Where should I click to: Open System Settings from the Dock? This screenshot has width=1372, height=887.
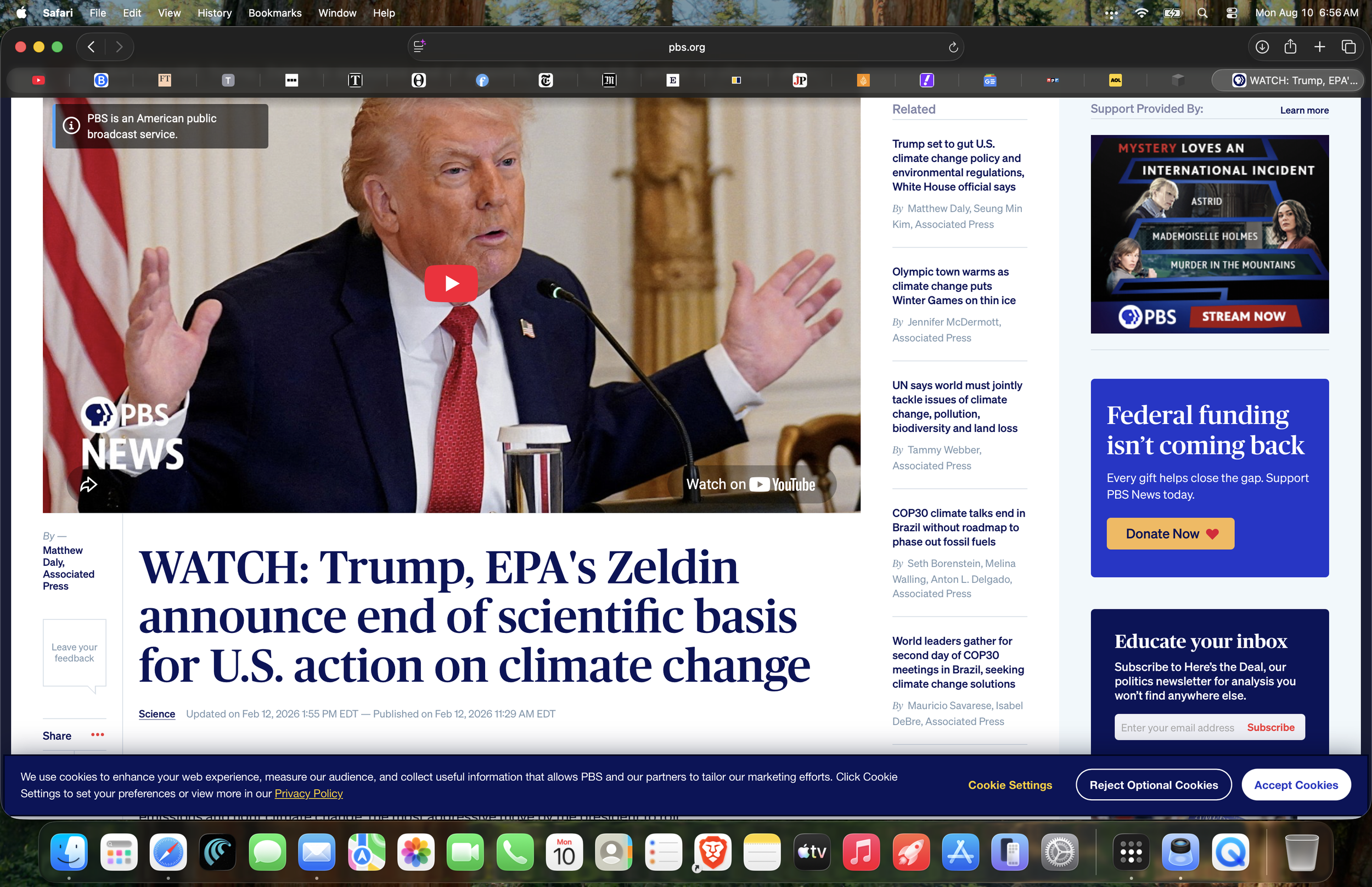(x=1059, y=852)
